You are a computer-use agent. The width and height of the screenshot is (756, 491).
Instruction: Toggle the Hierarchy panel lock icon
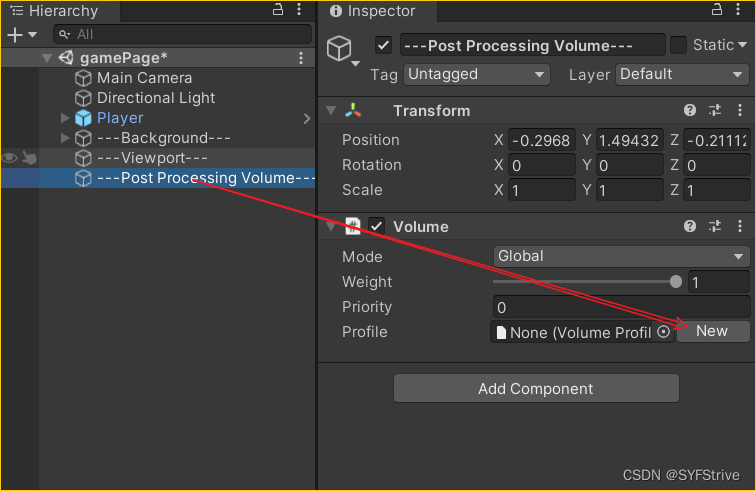[x=278, y=9]
